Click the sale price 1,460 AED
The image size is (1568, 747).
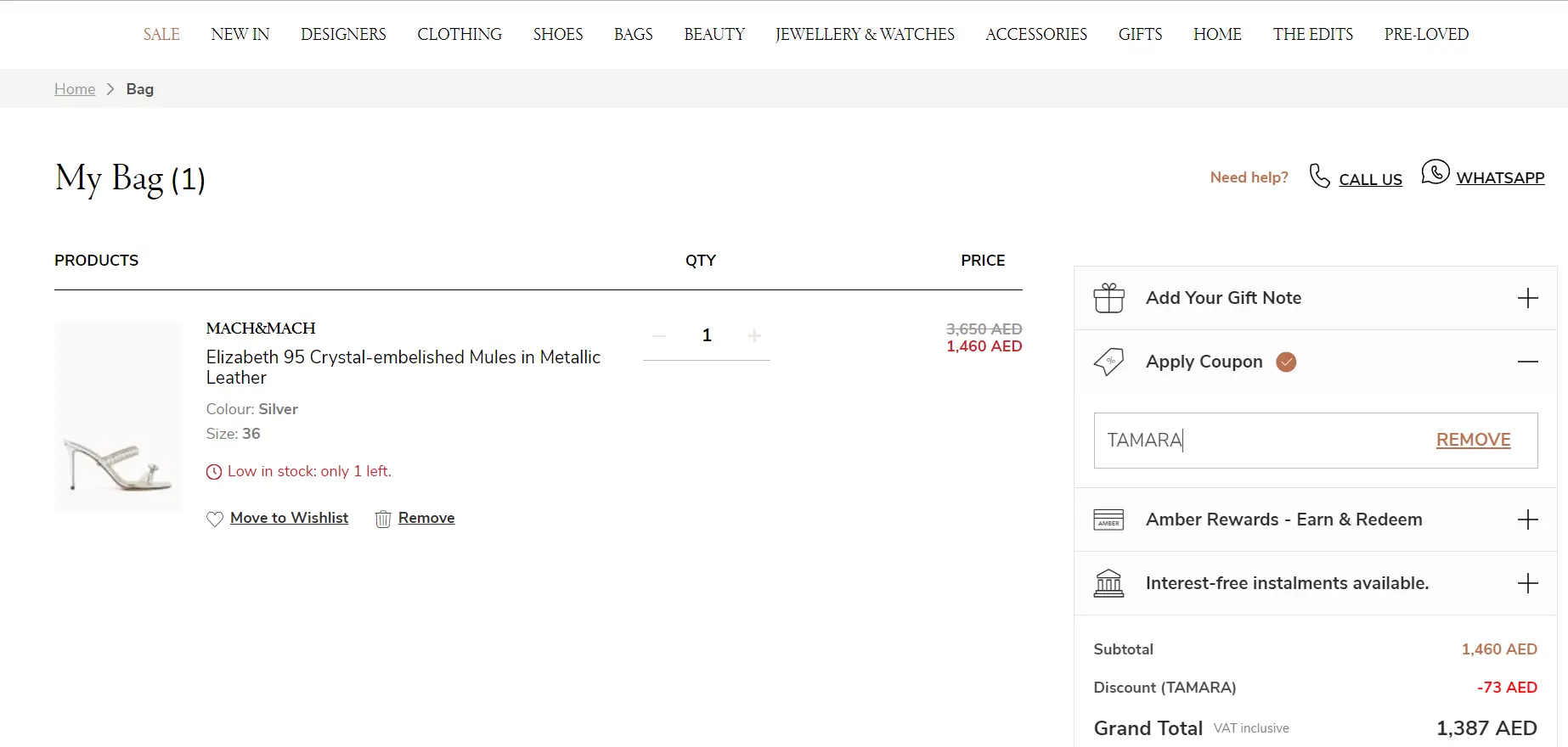984,346
